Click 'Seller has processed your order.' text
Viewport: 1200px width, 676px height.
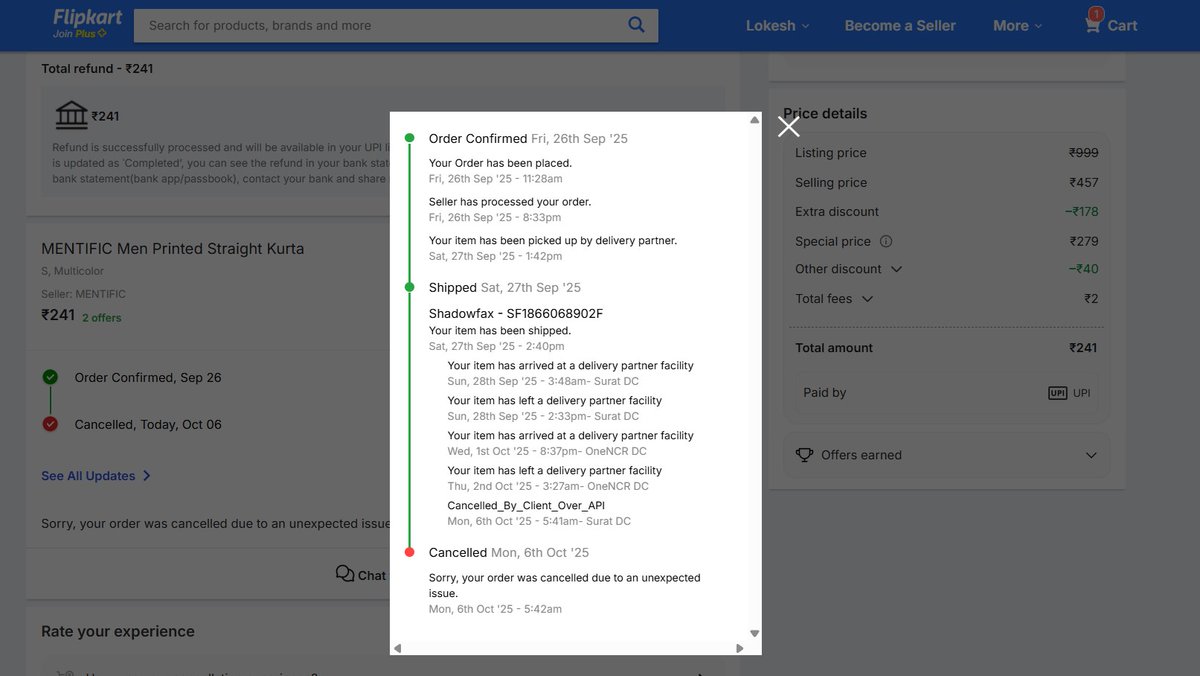pyautogui.click(x=510, y=202)
